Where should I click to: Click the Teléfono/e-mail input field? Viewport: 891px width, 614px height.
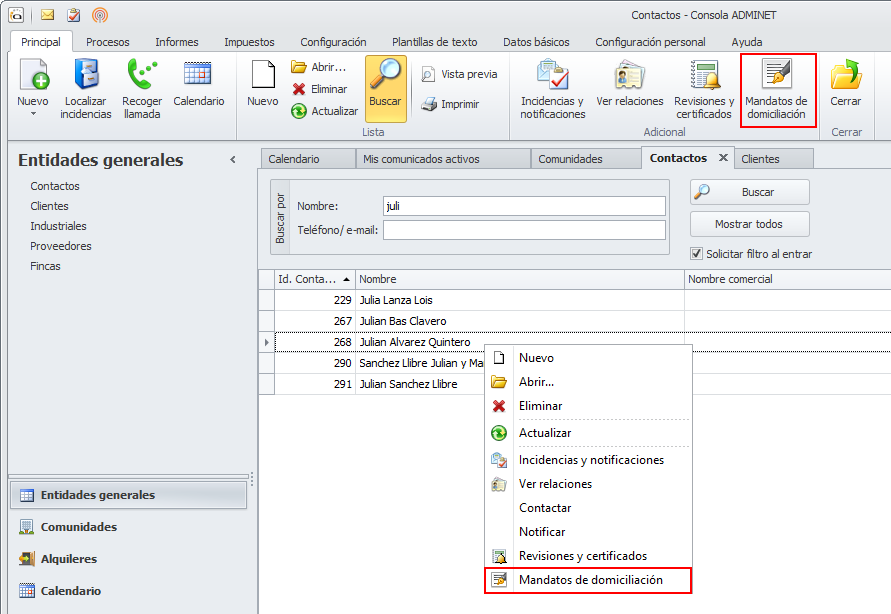tap(523, 230)
